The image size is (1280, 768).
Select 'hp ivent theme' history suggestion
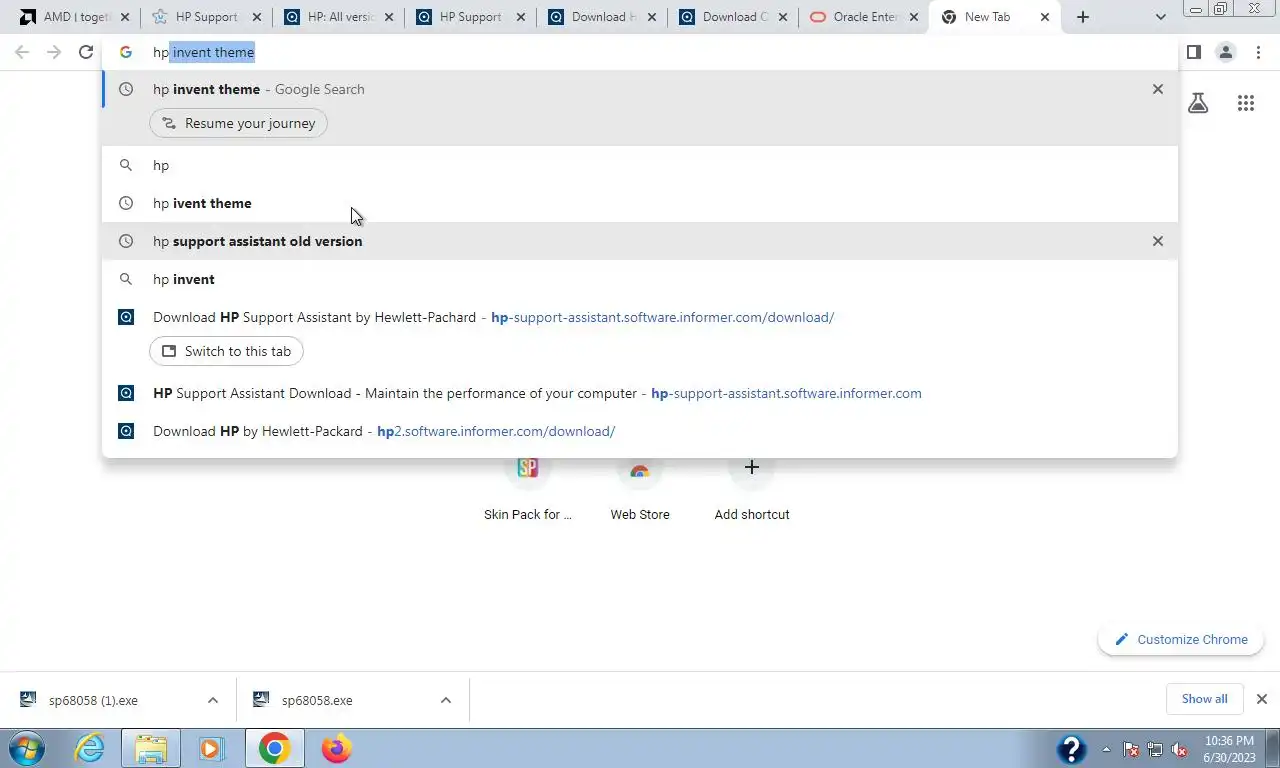(640, 203)
